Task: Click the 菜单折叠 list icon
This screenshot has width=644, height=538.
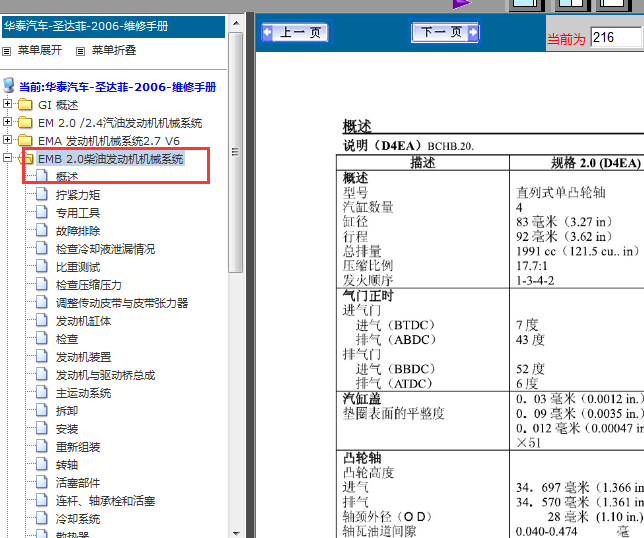Action: point(80,51)
